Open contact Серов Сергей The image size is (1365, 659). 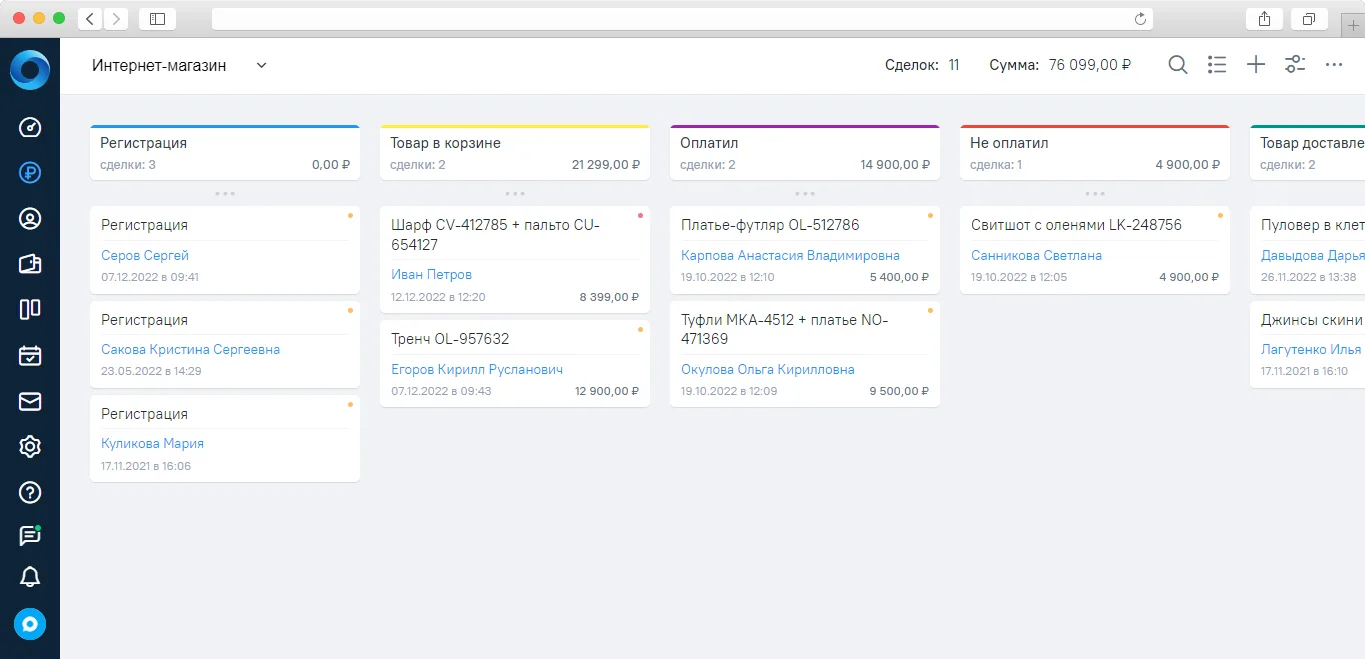[x=145, y=255]
